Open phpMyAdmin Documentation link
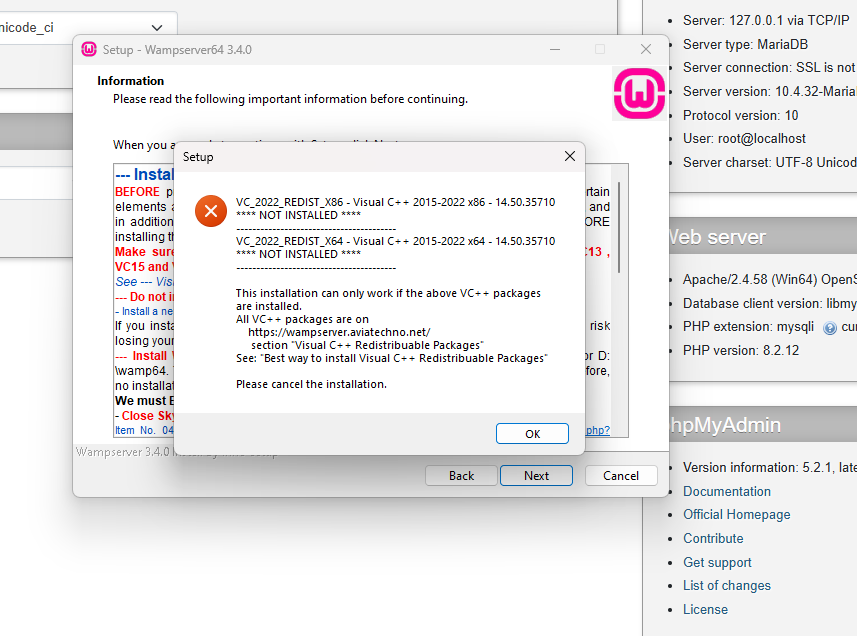857x636 pixels. point(726,491)
